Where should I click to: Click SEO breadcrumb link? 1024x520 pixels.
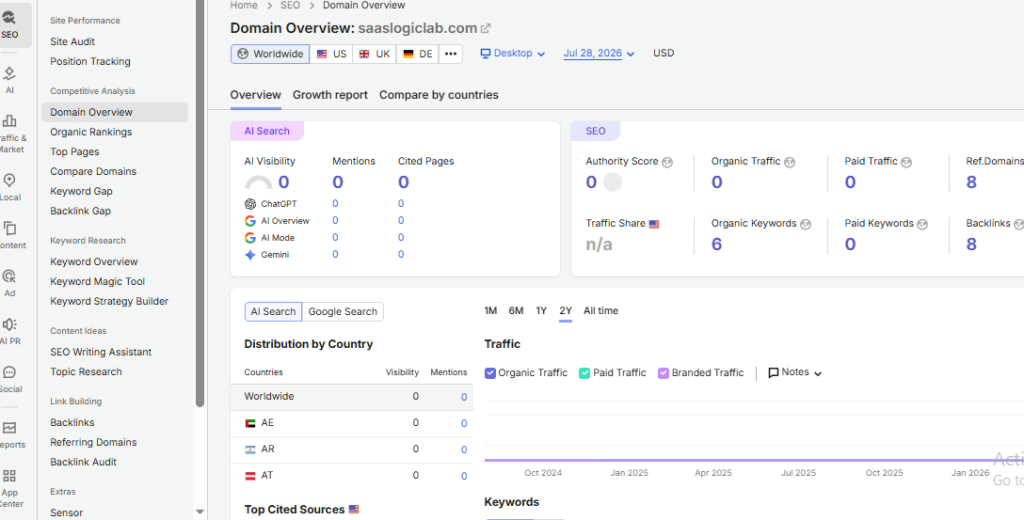(290, 5)
